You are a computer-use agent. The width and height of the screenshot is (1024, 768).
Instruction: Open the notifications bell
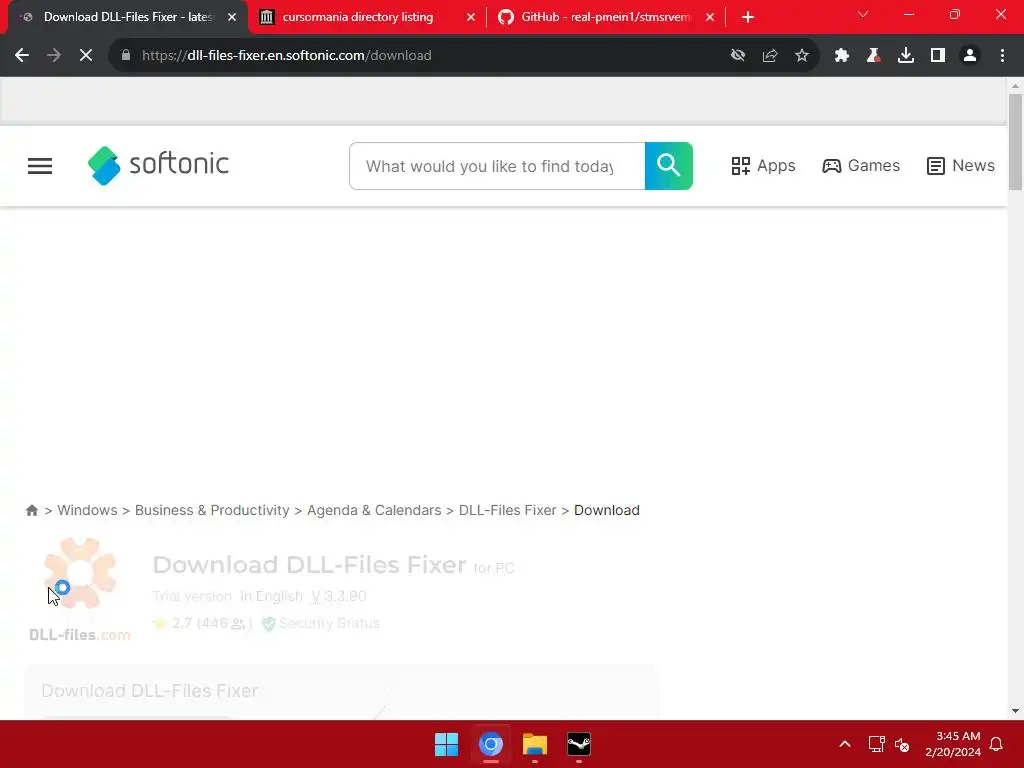tap(997, 744)
